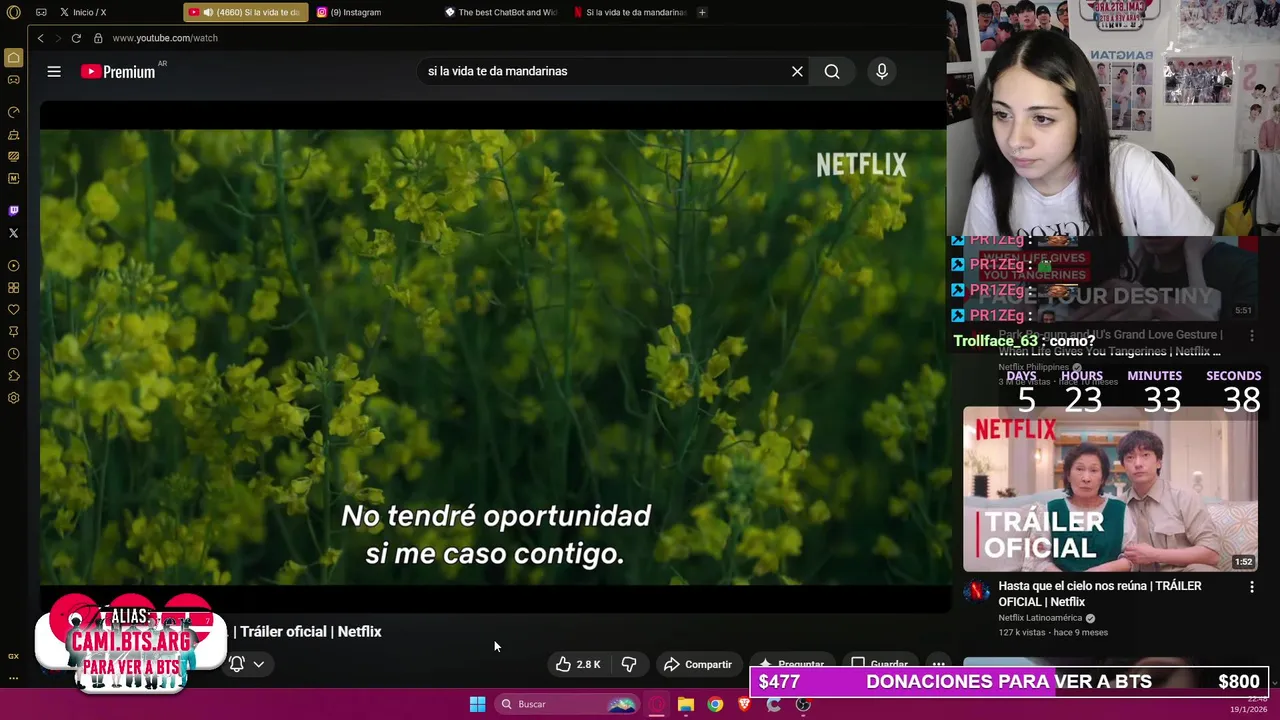
Task: Click the YouTube search magnifier button
Action: point(832,71)
